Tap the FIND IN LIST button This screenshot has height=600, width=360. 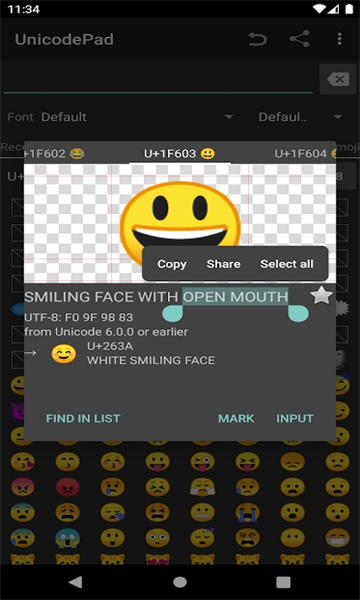click(x=83, y=419)
